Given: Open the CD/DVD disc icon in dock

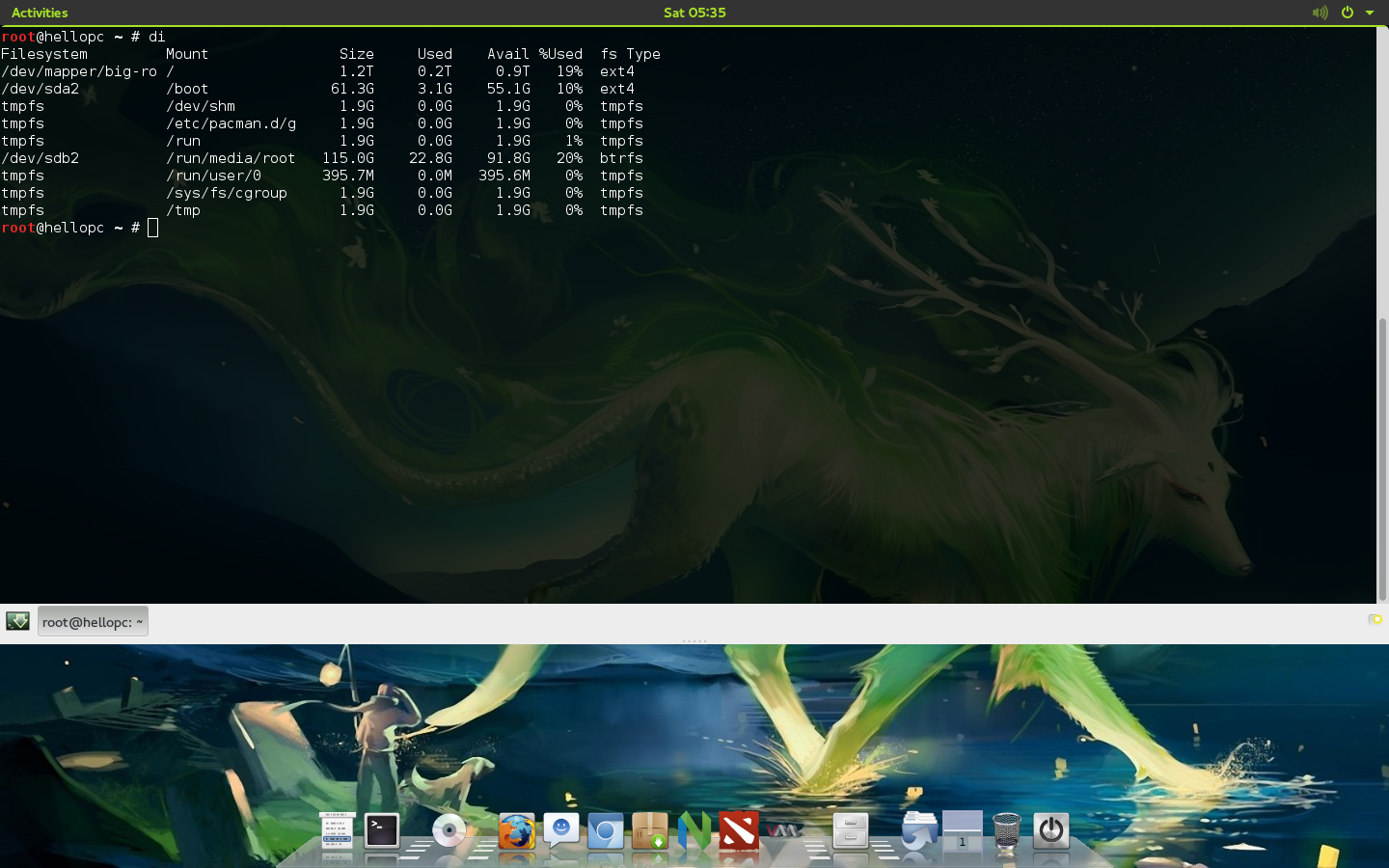Looking at the screenshot, I should pyautogui.click(x=449, y=831).
